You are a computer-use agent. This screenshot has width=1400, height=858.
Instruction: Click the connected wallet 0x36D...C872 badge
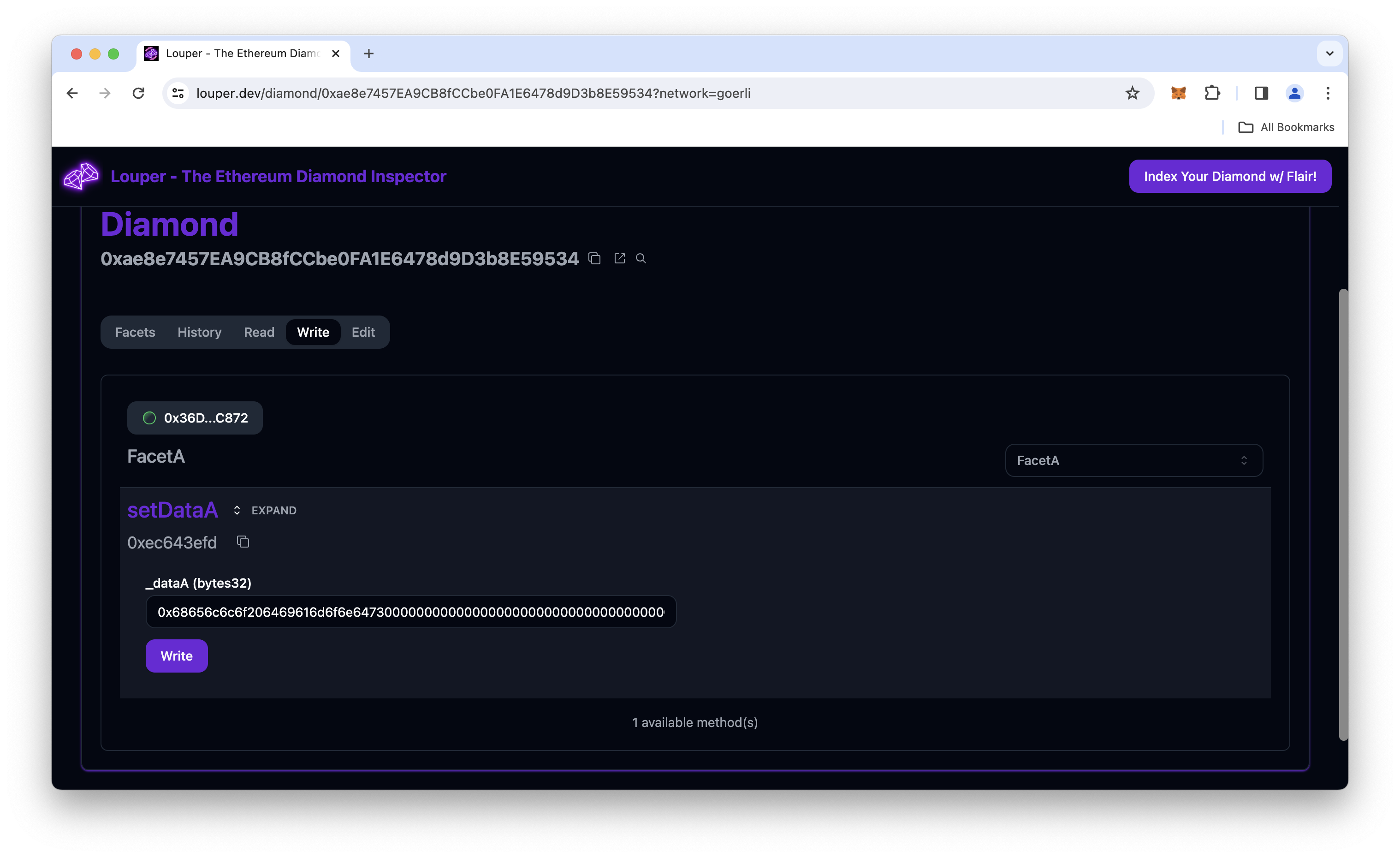click(x=195, y=418)
